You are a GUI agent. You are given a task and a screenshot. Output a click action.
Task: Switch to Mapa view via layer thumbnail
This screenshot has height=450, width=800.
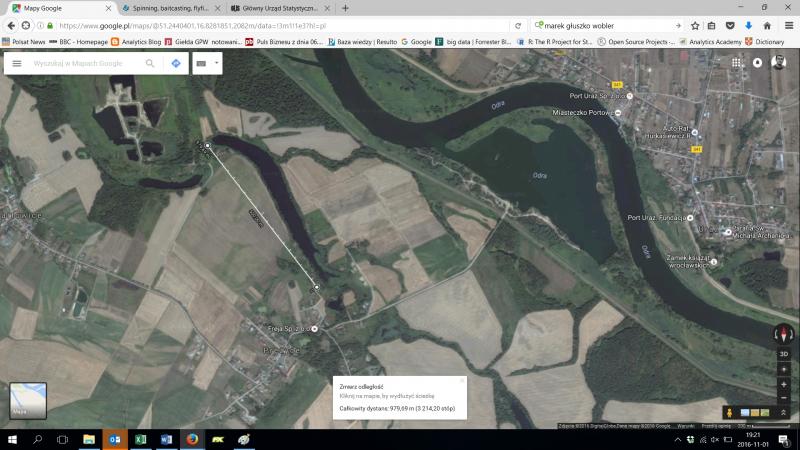point(27,400)
